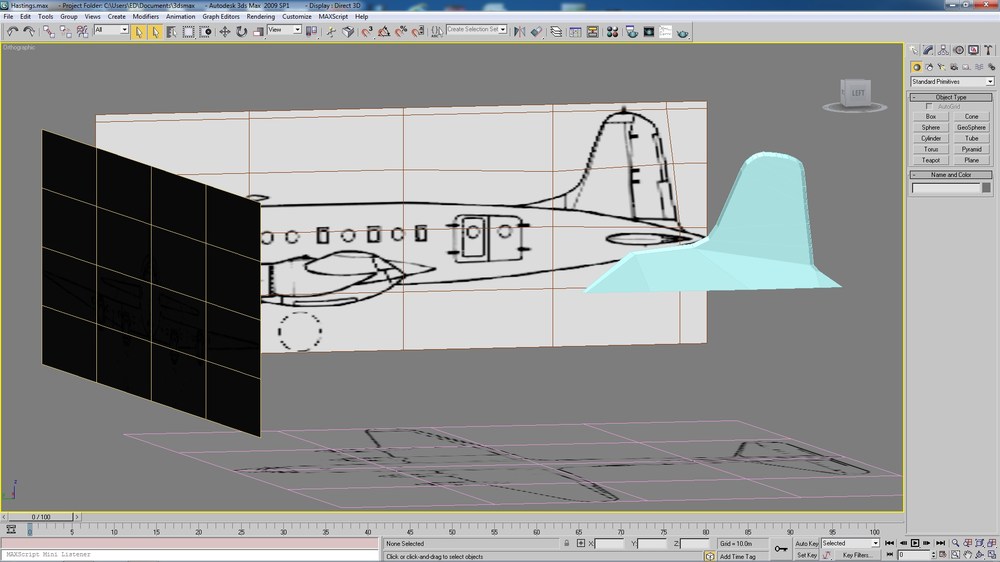Viewport: 1000px width, 562px height.
Task: Click the Teapot primitive button
Action: pos(930,160)
